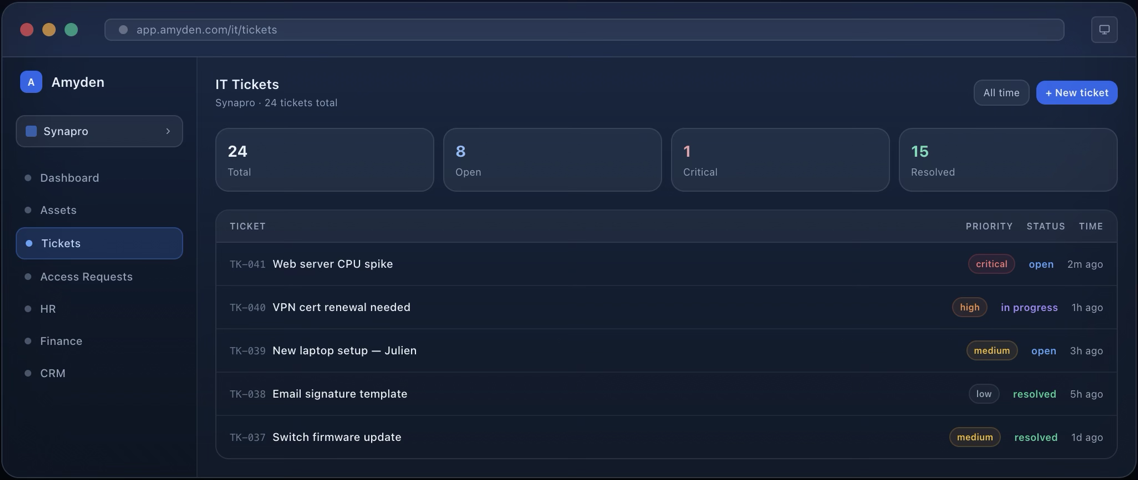
Task: Select Tickets in the sidebar
Action: 99,243
